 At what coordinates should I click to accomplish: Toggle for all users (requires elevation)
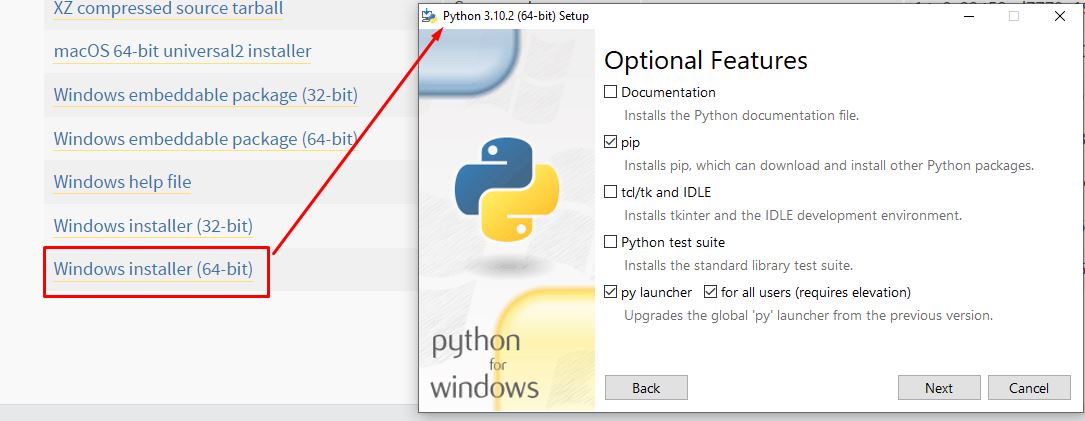click(711, 292)
